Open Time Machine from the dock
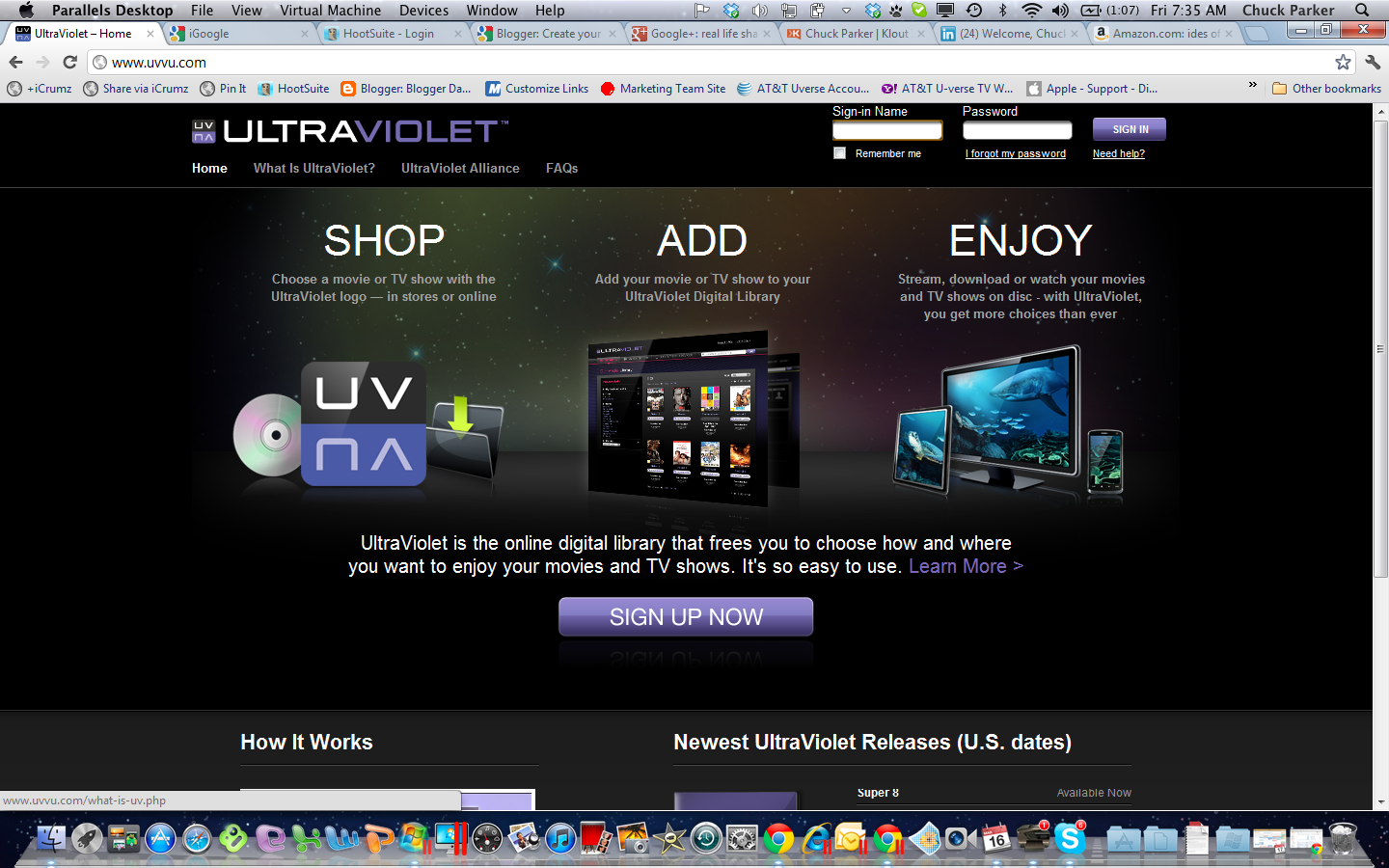 [706, 839]
